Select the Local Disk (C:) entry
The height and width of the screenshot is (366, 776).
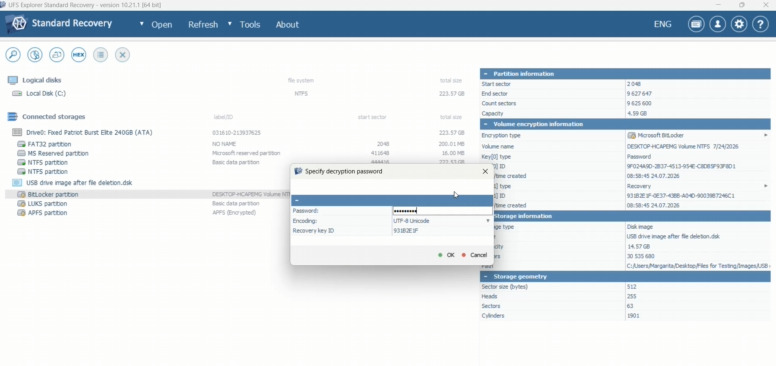tap(46, 93)
